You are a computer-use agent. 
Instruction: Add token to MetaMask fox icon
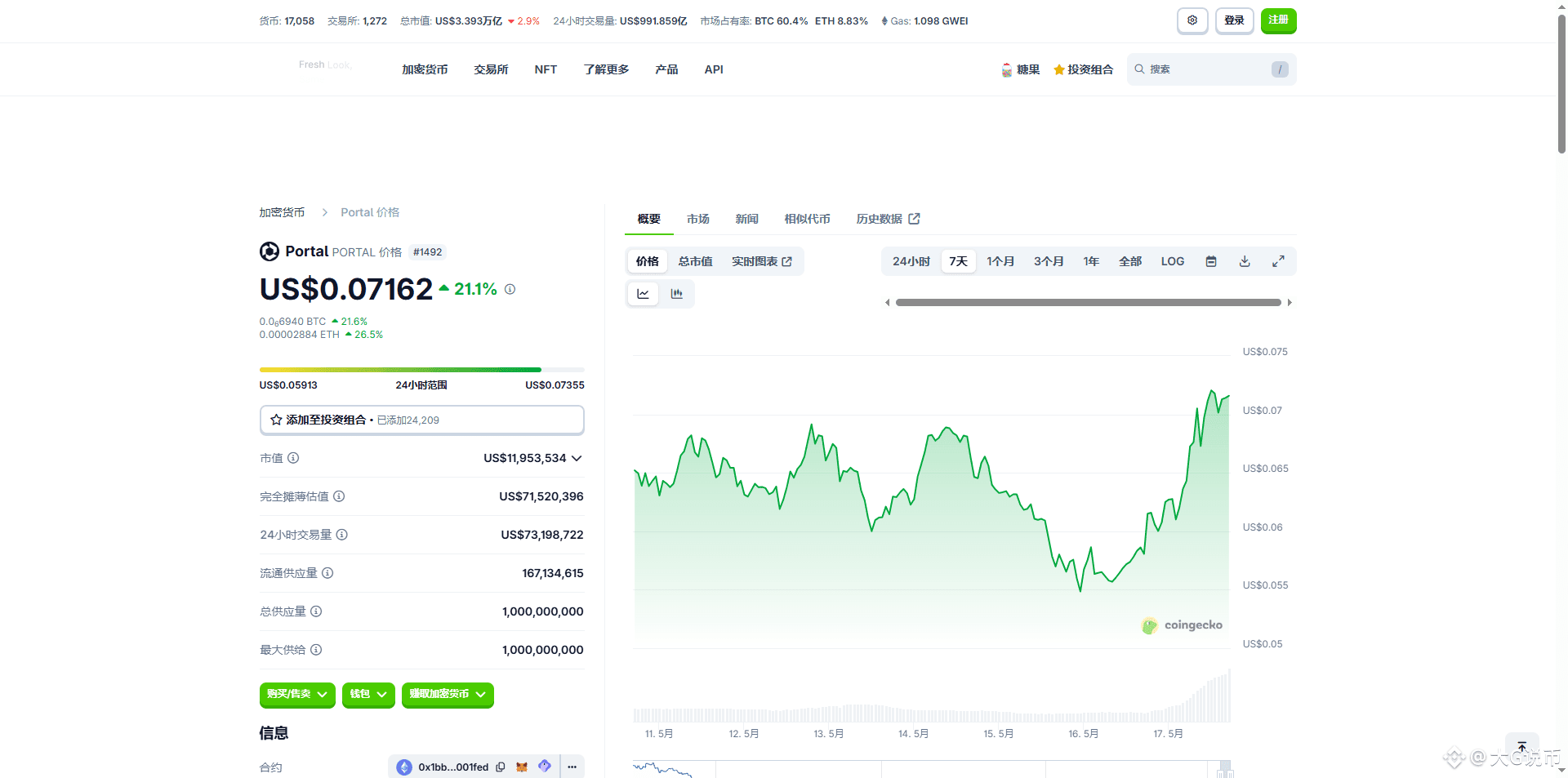click(522, 767)
